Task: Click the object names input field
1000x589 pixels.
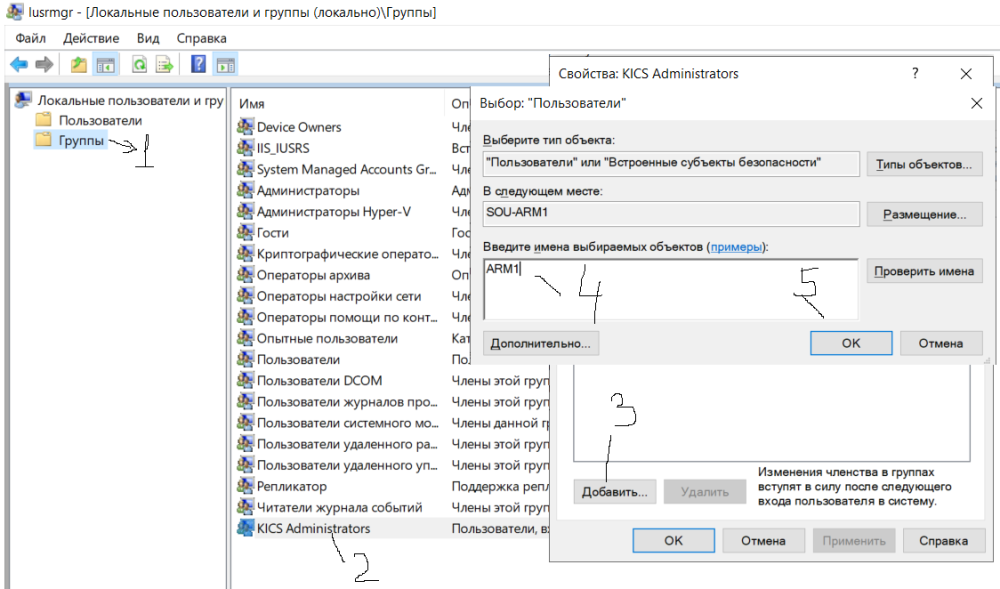Action: point(670,289)
